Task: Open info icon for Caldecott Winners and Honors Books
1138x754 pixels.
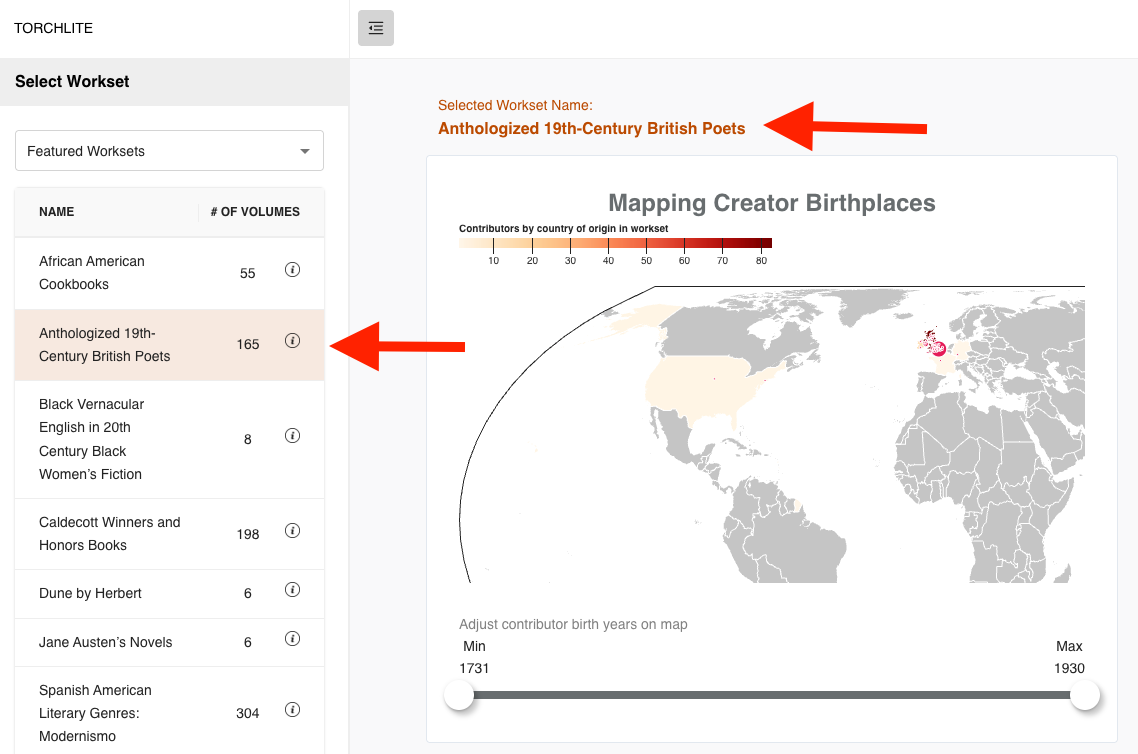Action: (292, 530)
